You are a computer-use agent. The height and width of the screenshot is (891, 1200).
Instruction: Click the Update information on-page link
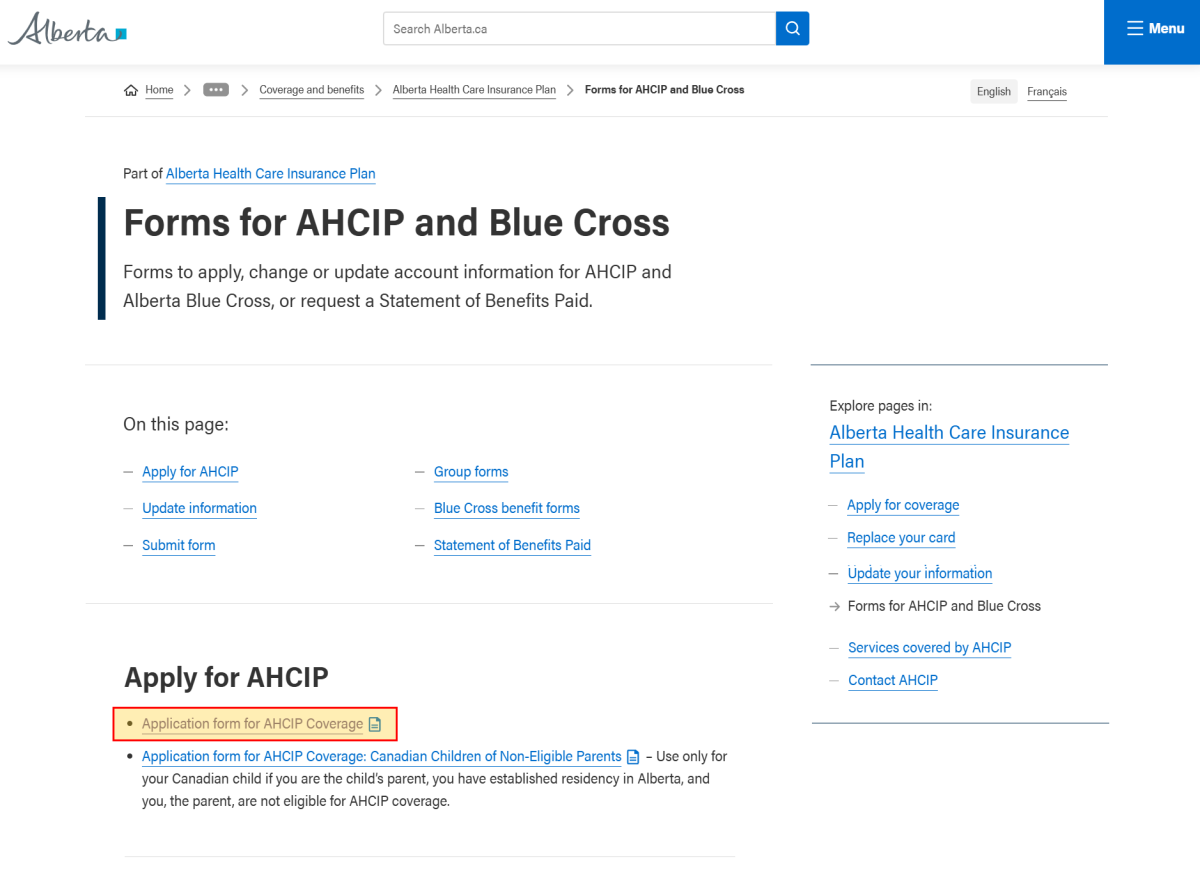(199, 508)
